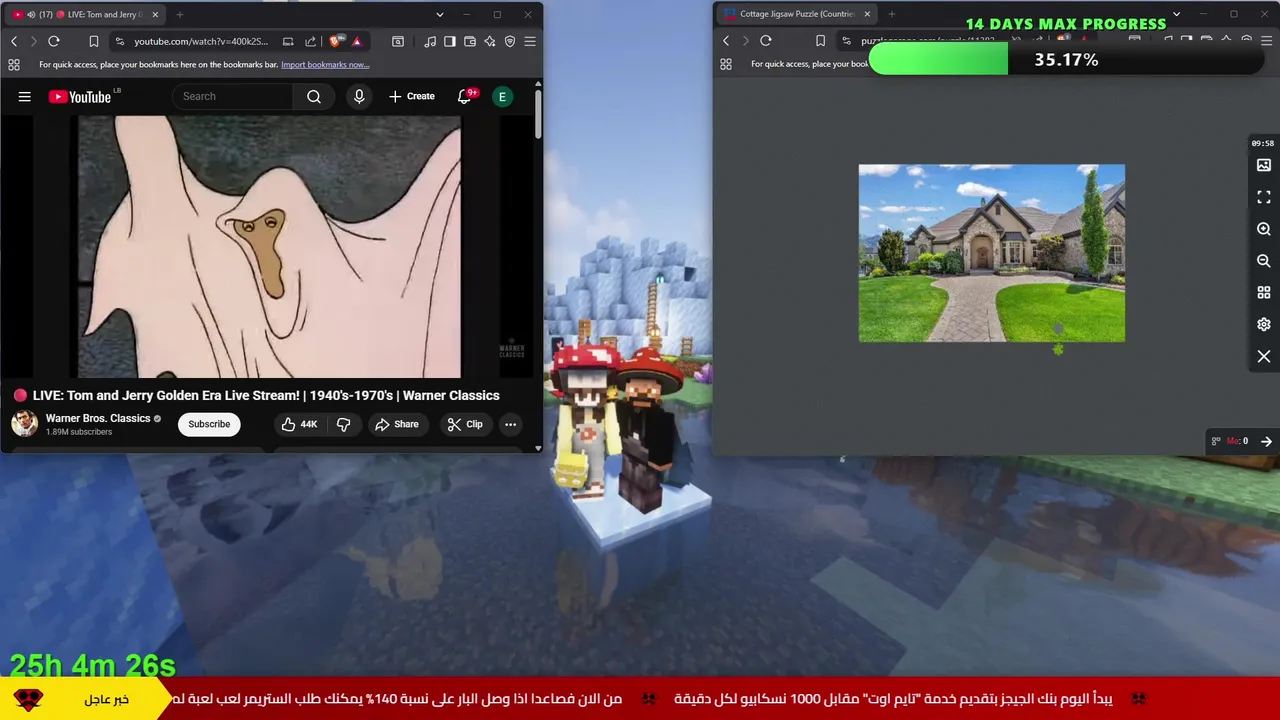Viewport: 1280px width, 720px height.
Task: Open music playlist icon in YouTube browser toolbar
Action: coord(430,41)
